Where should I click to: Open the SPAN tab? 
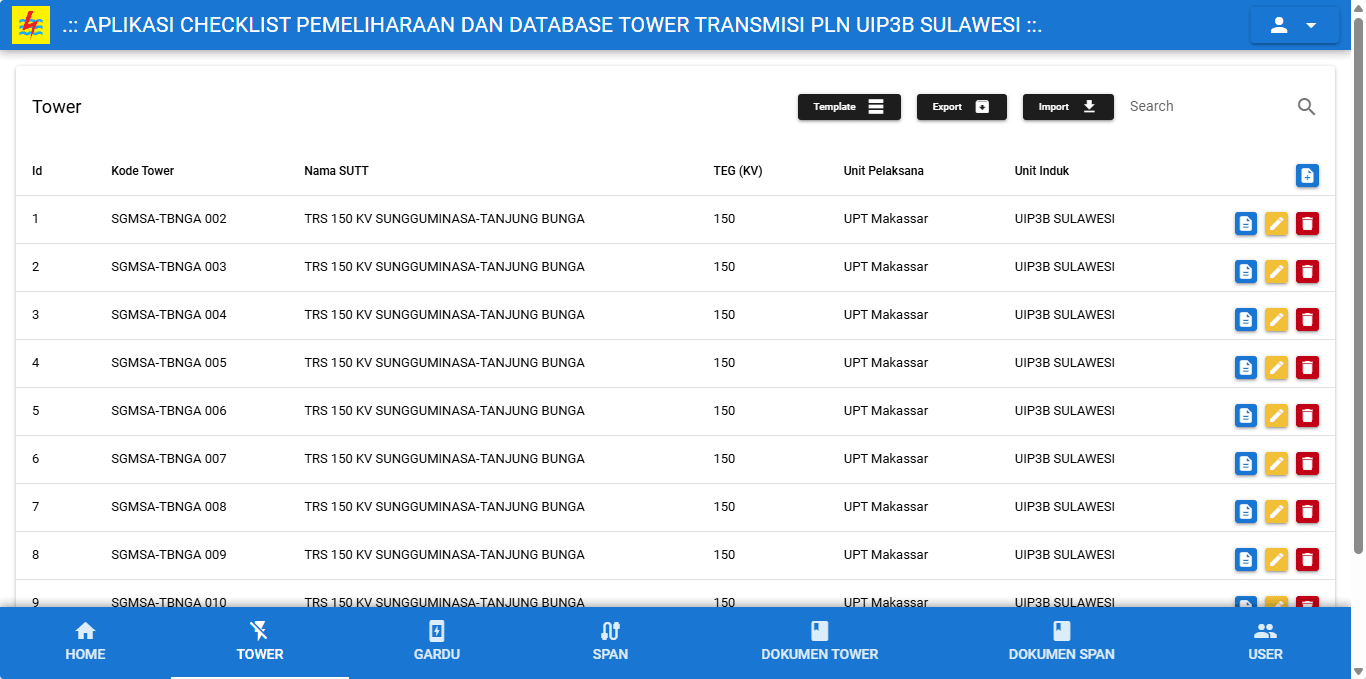[610, 642]
